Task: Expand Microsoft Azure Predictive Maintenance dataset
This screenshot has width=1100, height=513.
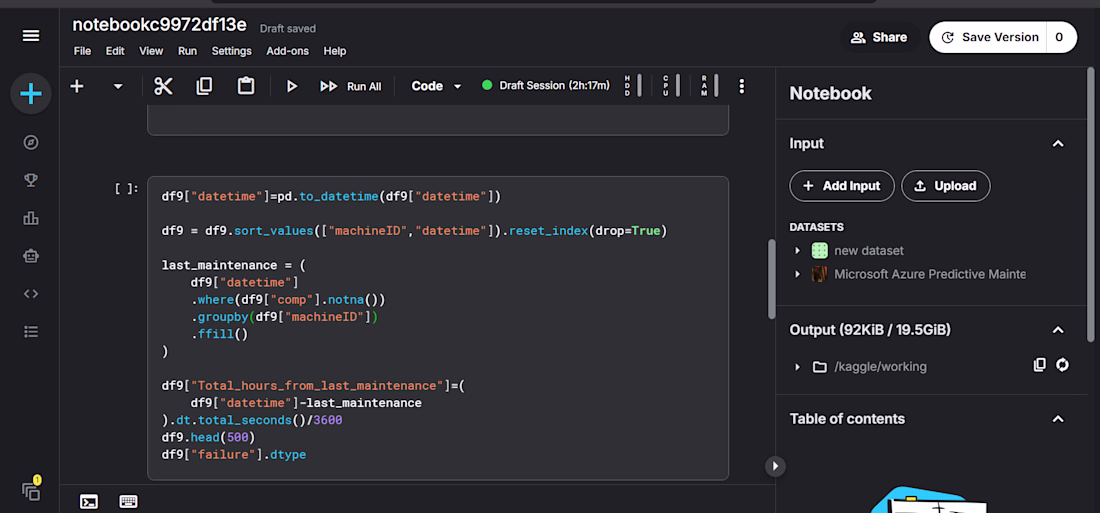Action: pyautogui.click(x=797, y=274)
